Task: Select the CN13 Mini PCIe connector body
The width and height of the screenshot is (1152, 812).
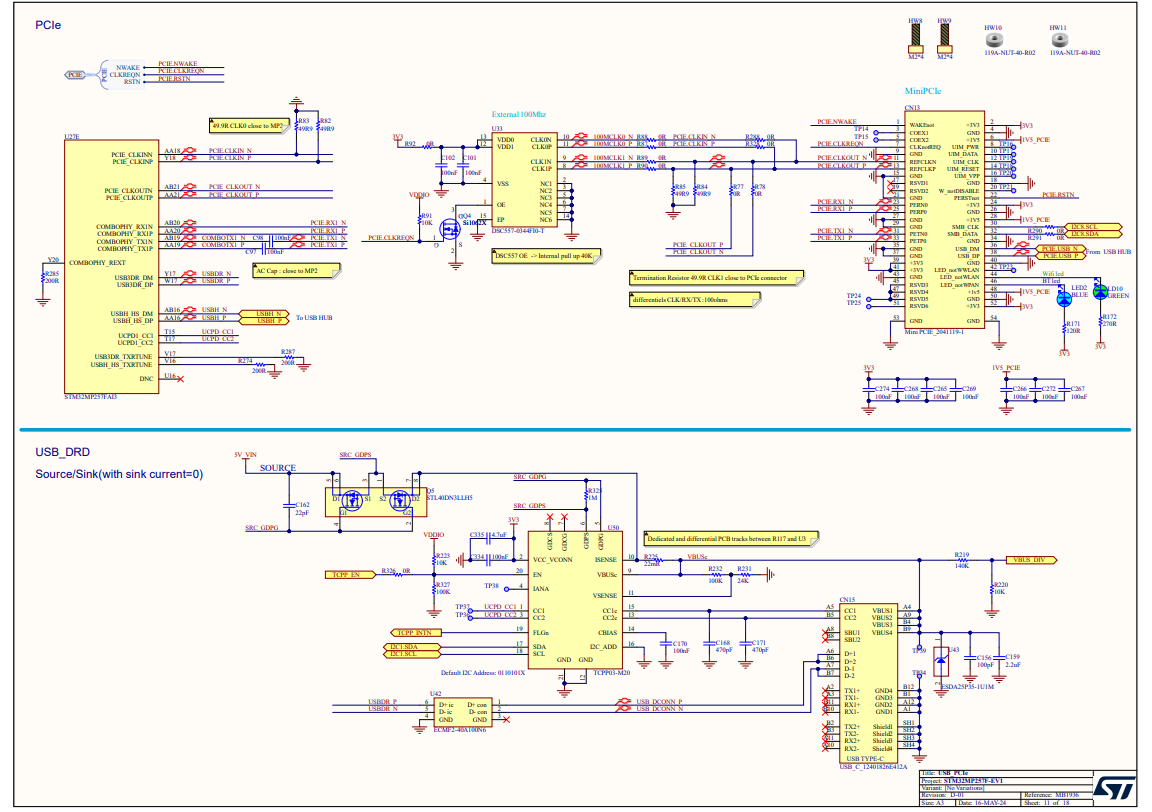Action: (x=945, y=220)
